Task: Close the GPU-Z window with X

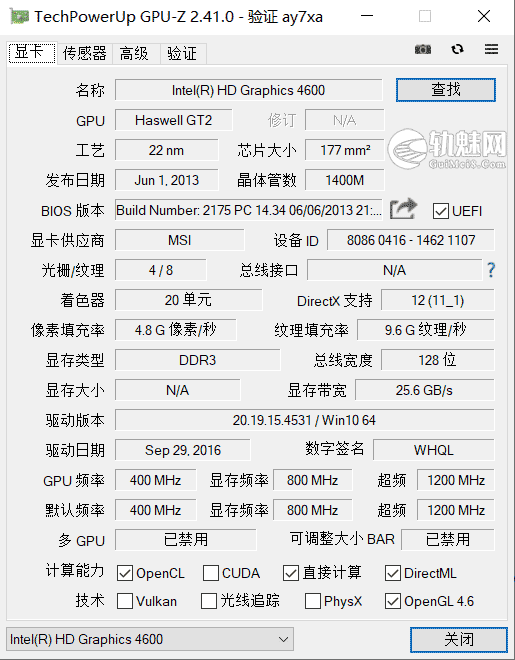Action: tap(484, 16)
